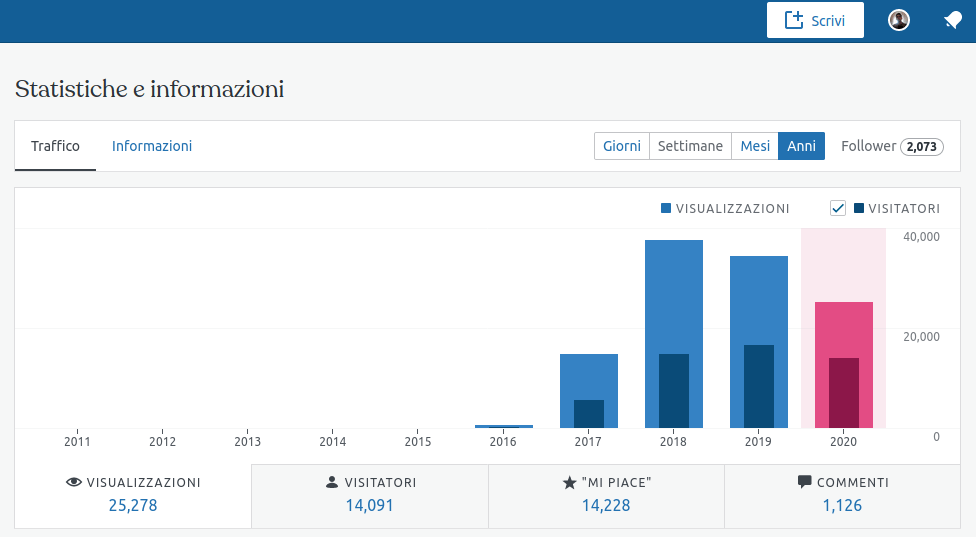Screen dimensions: 976x537
Task: Switch chart period to Giorni
Action: pyautogui.click(x=622, y=146)
